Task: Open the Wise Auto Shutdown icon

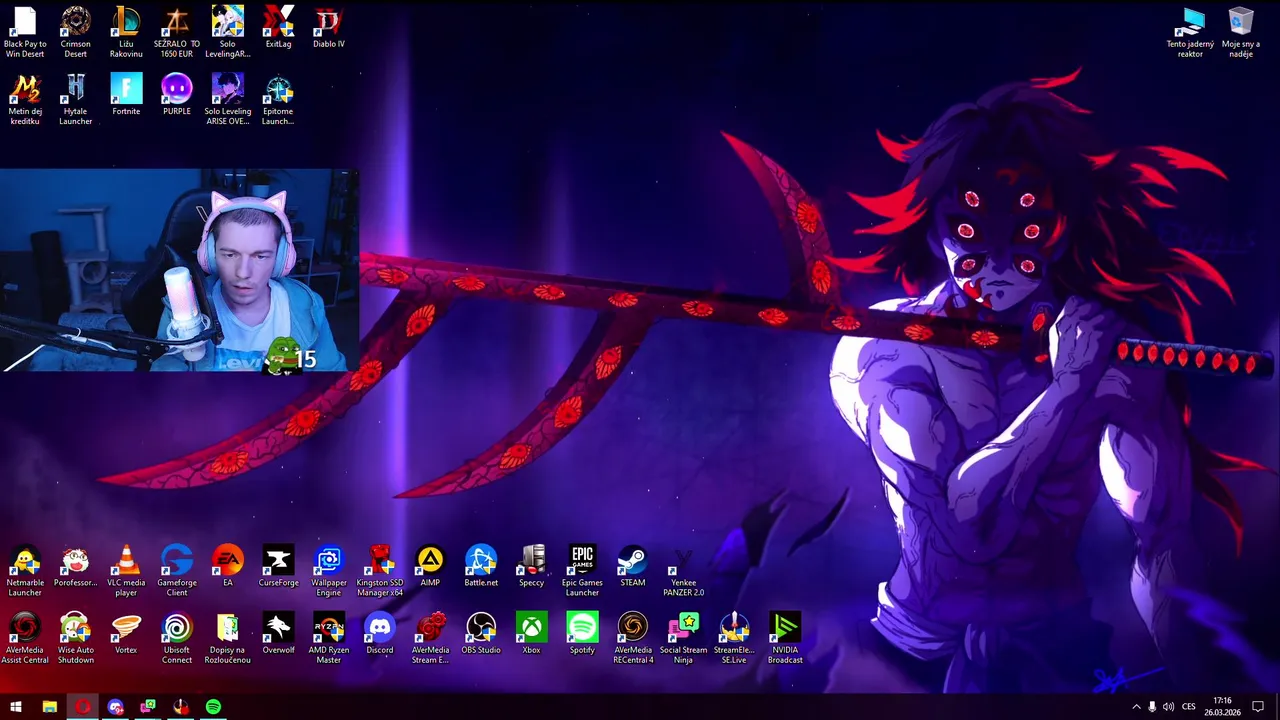Action: tap(75, 639)
